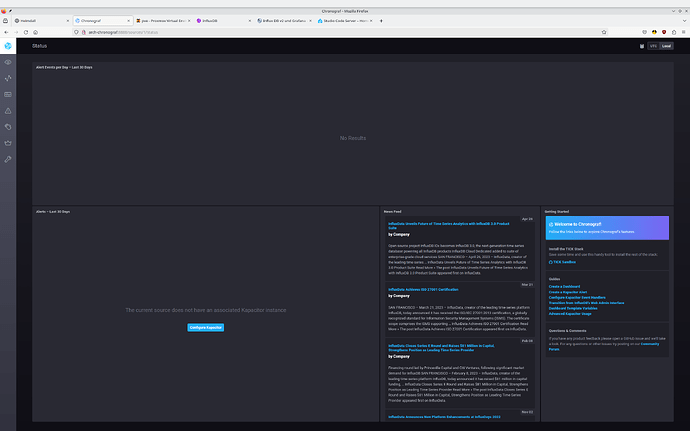The height and width of the screenshot is (431, 690).
Task: Click the arch-chronograf URL address field
Action: (x=343, y=32)
